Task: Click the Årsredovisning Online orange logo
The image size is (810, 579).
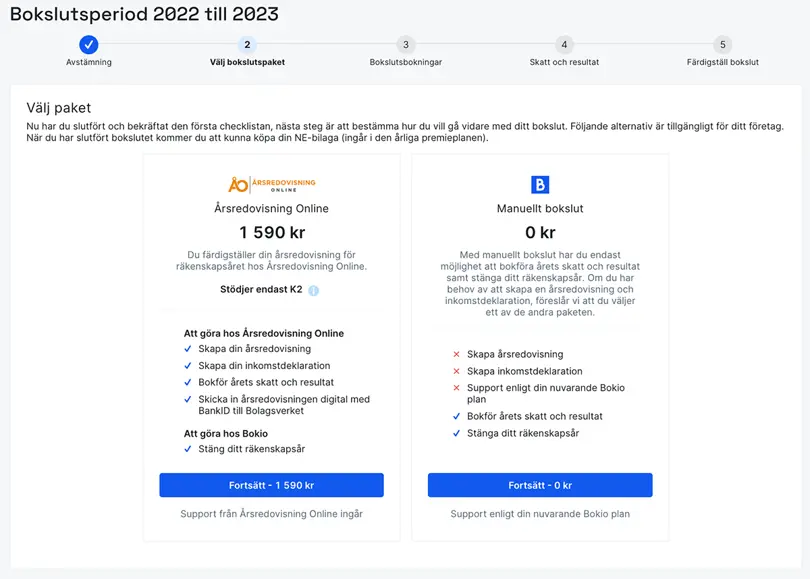Action: click(x=272, y=184)
